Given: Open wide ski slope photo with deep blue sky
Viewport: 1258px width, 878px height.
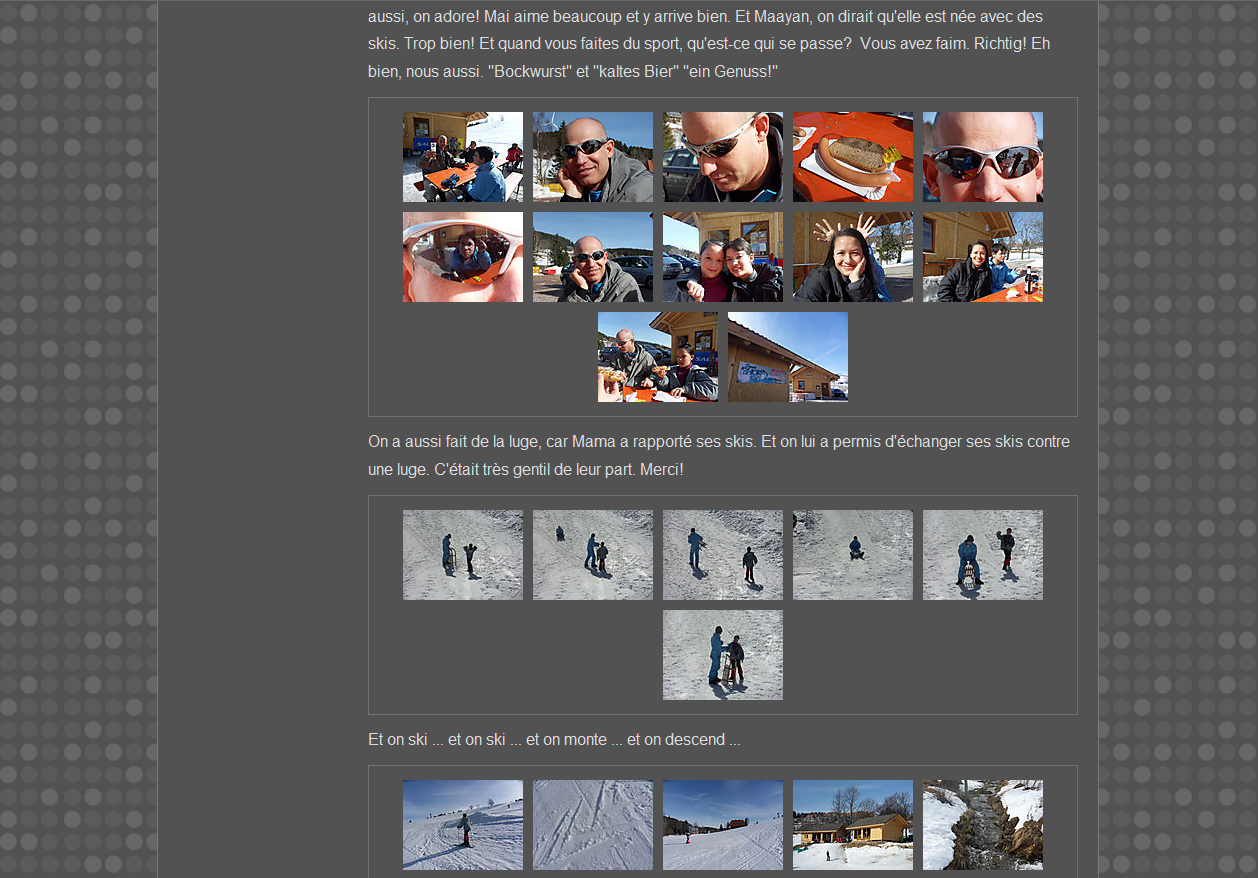Looking at the screenshot, I should [x=722, y=825].
